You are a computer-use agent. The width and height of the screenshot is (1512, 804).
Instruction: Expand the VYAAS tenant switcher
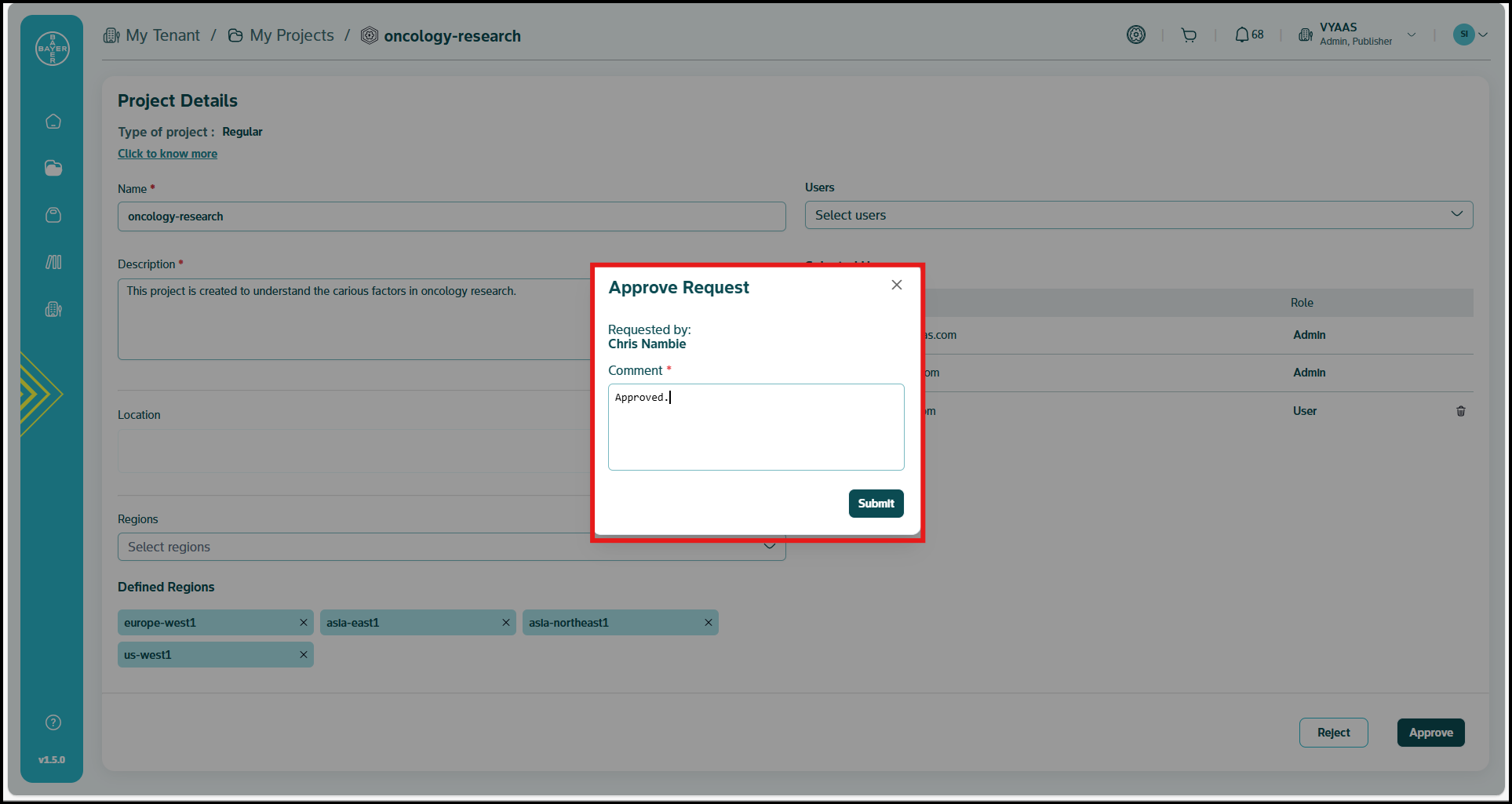1411,35
